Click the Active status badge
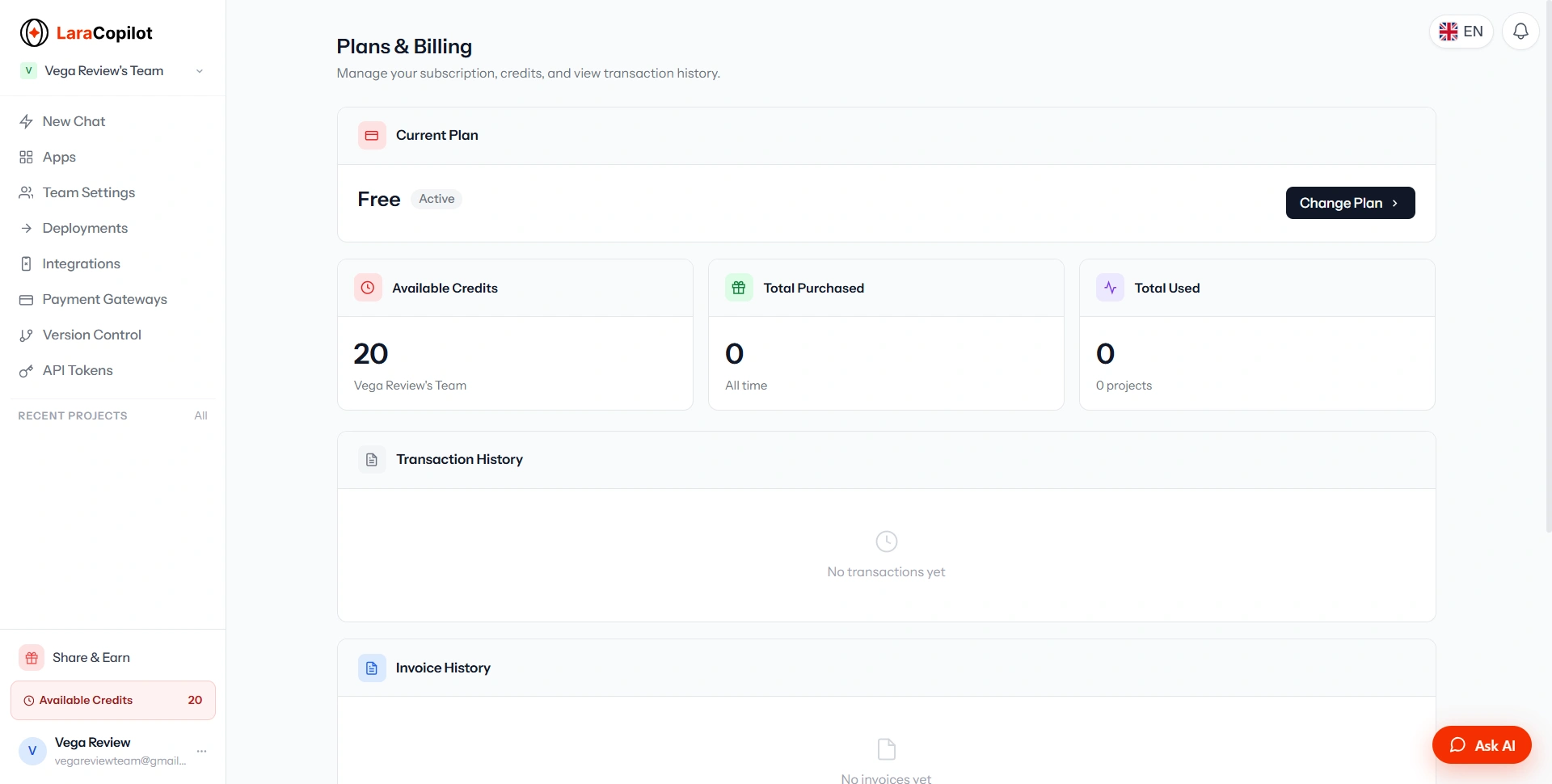 (x=436, y=199)
